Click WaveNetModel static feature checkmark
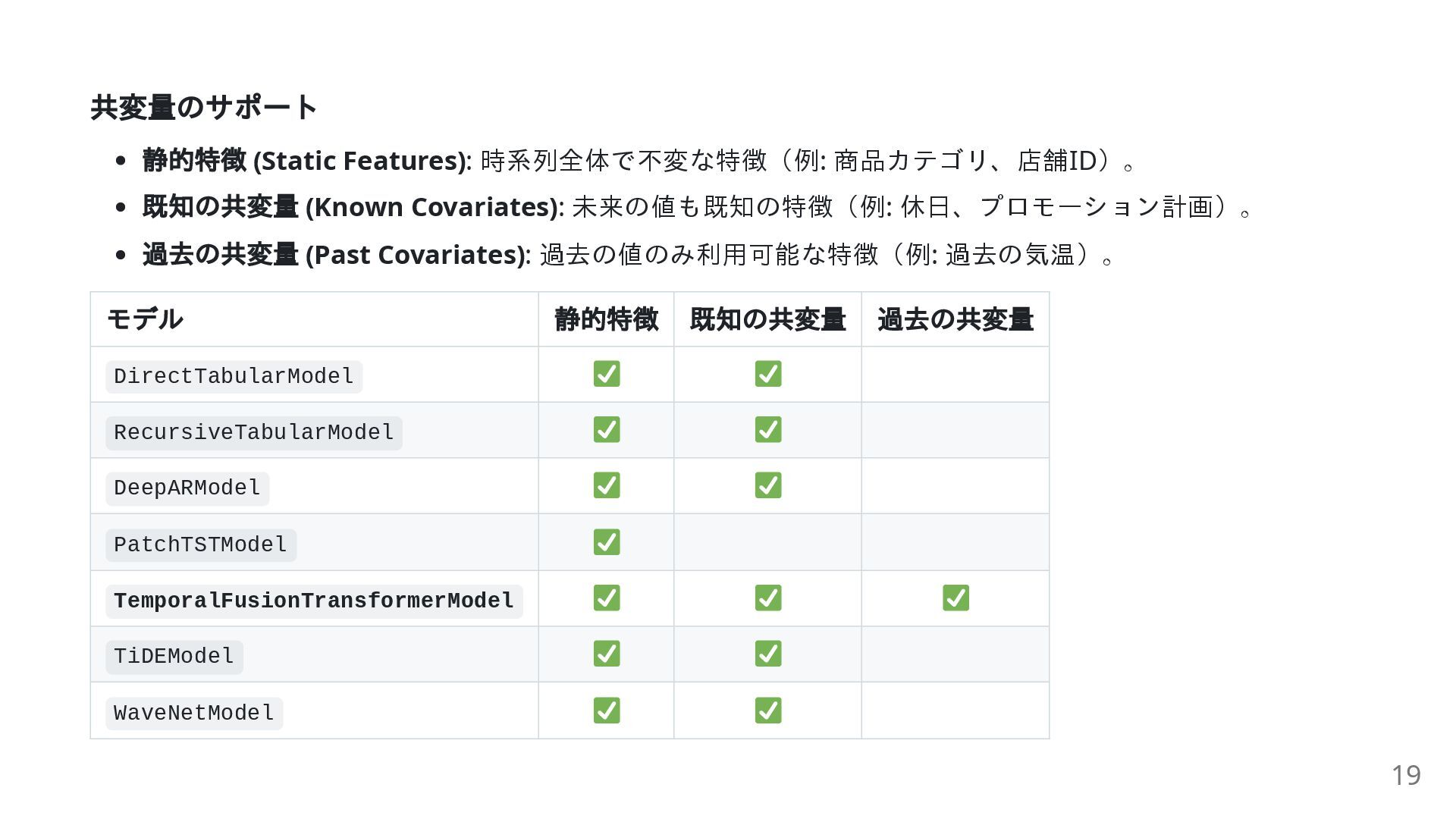The width and height of the screenshot is (1456, 819). coord(607,711)
